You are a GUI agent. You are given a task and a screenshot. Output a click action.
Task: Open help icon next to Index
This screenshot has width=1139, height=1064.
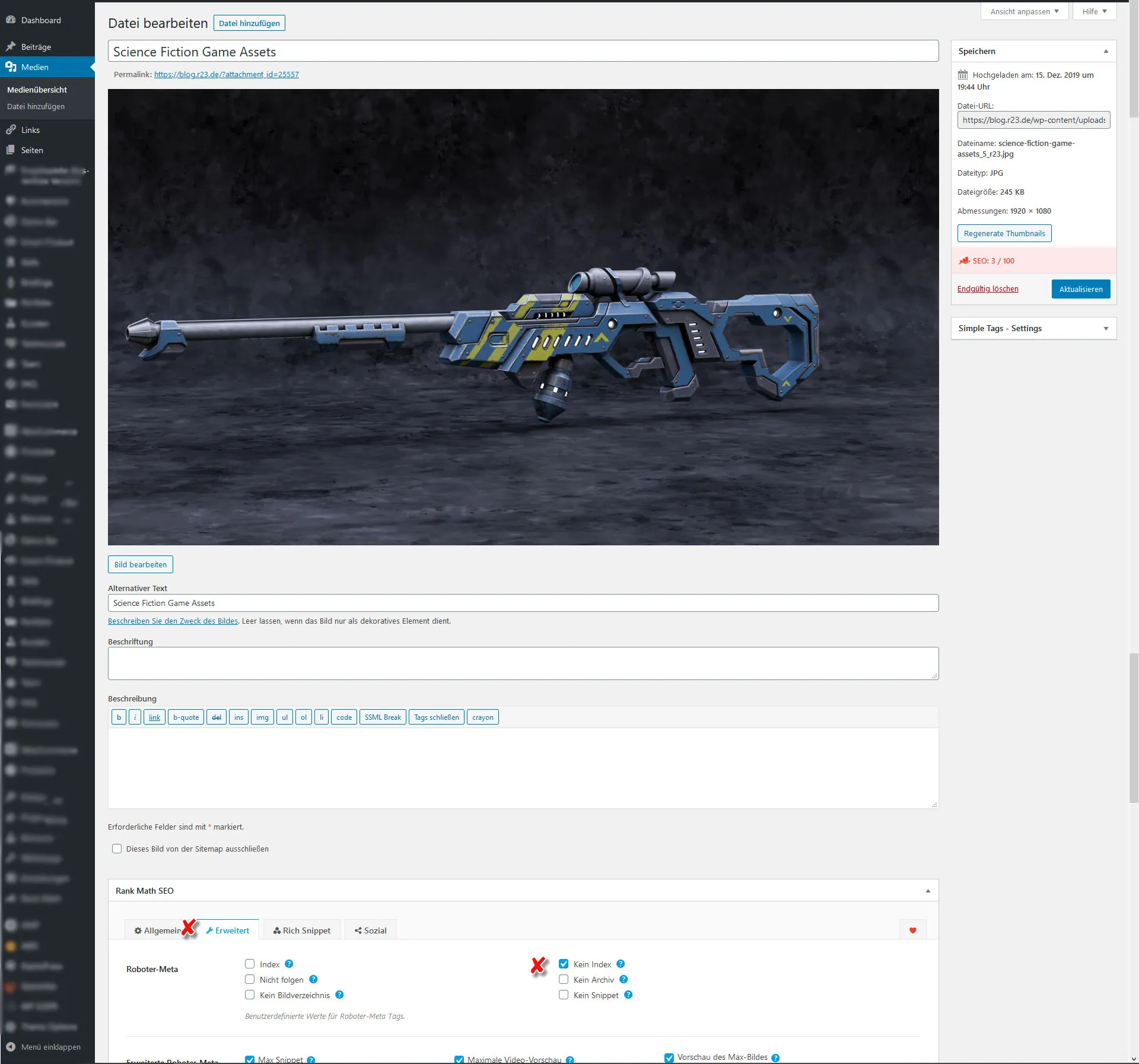pos(289,964)
